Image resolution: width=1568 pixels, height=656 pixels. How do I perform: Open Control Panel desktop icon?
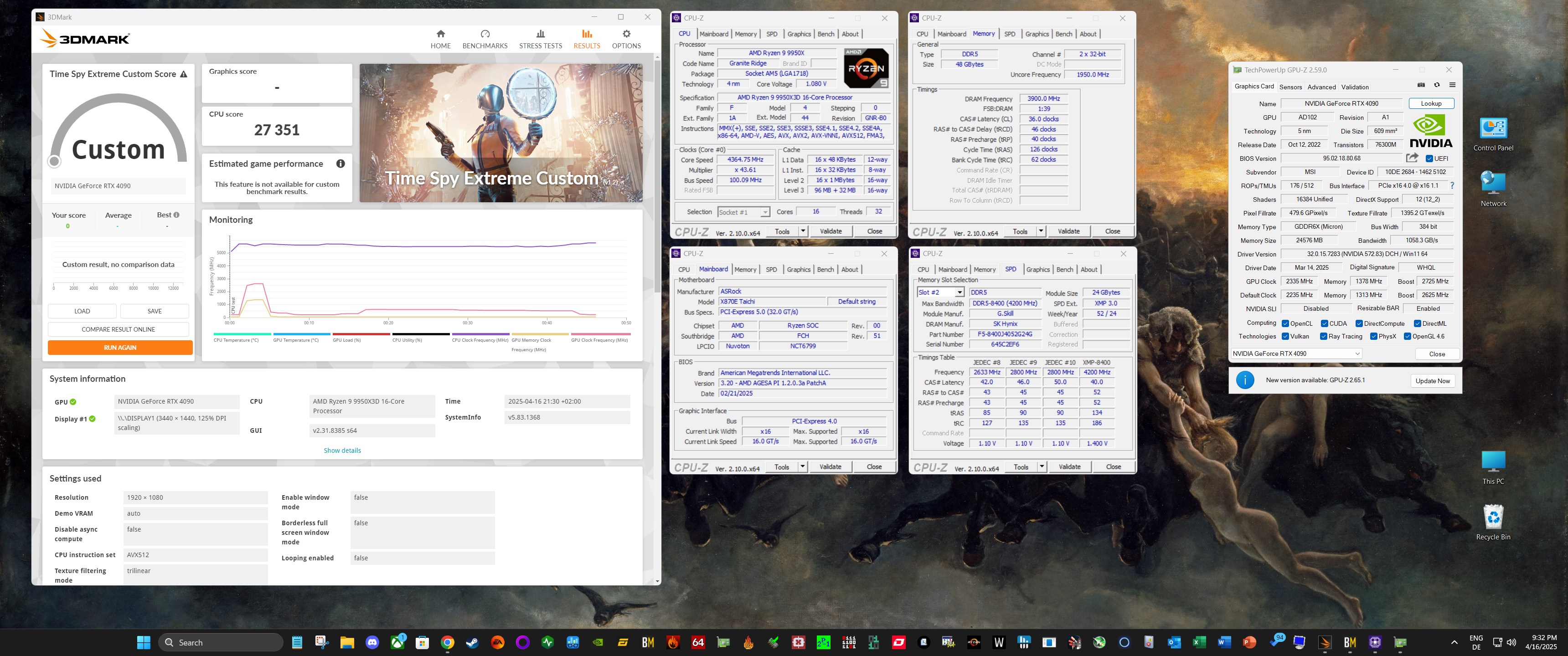pyautogui.click(x=1493, y=134)
